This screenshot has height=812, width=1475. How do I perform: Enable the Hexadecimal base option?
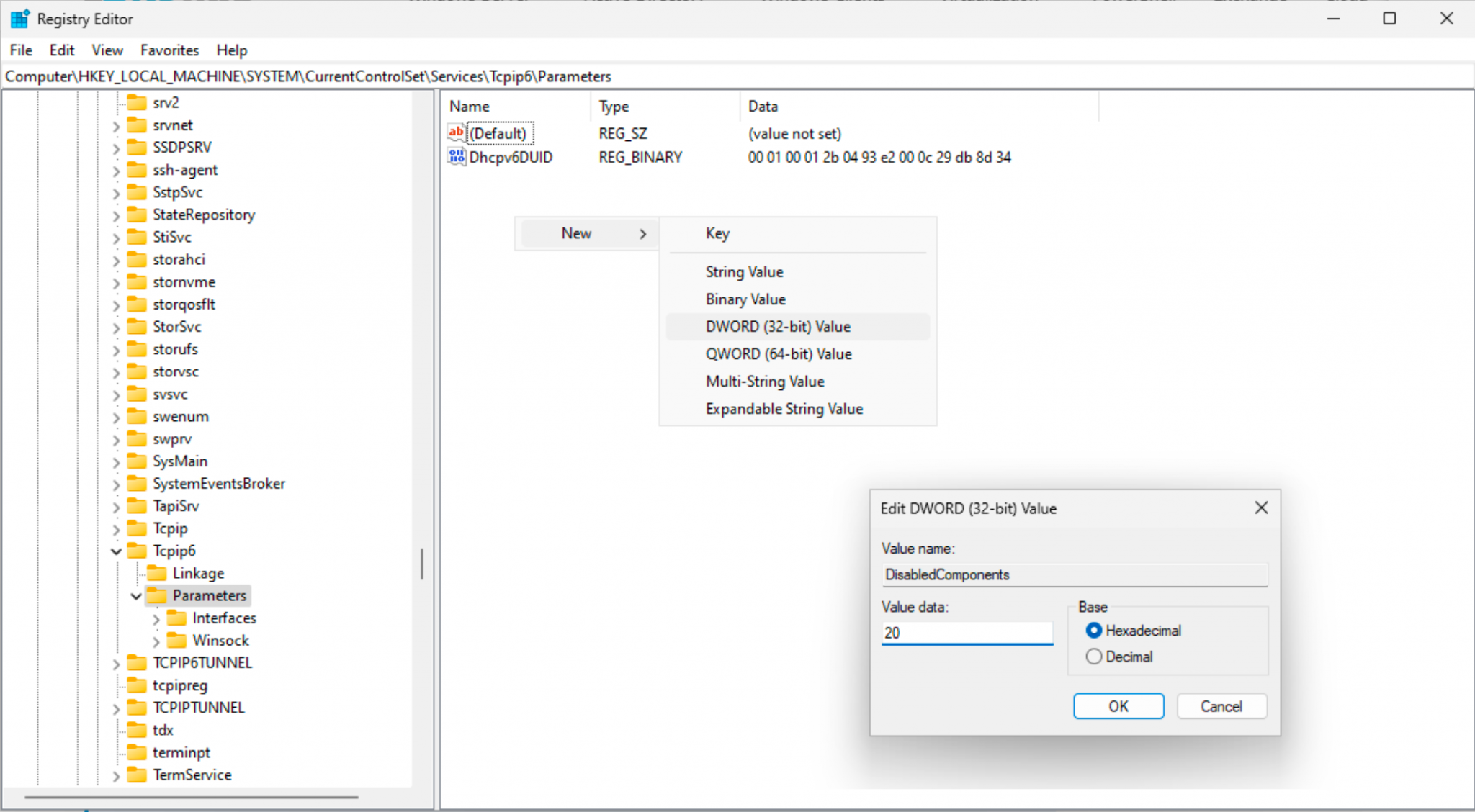pyautogui.click(x=1094, y=630)
